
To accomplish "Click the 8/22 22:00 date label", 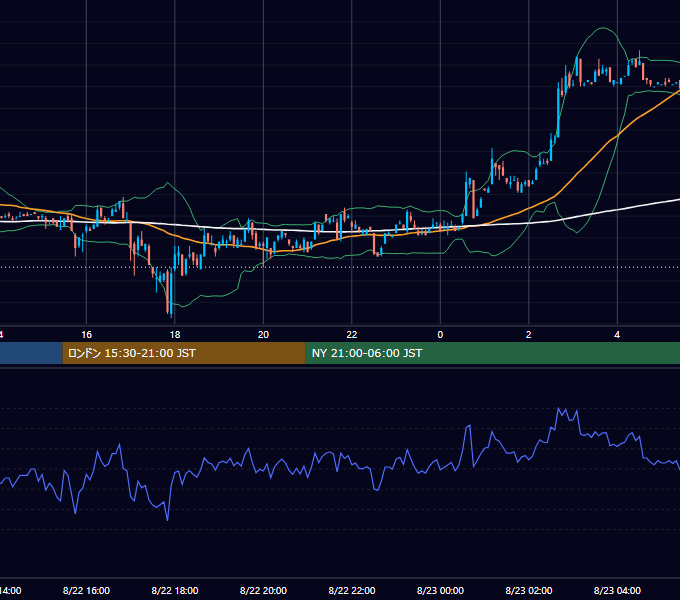I will [352, 590].
